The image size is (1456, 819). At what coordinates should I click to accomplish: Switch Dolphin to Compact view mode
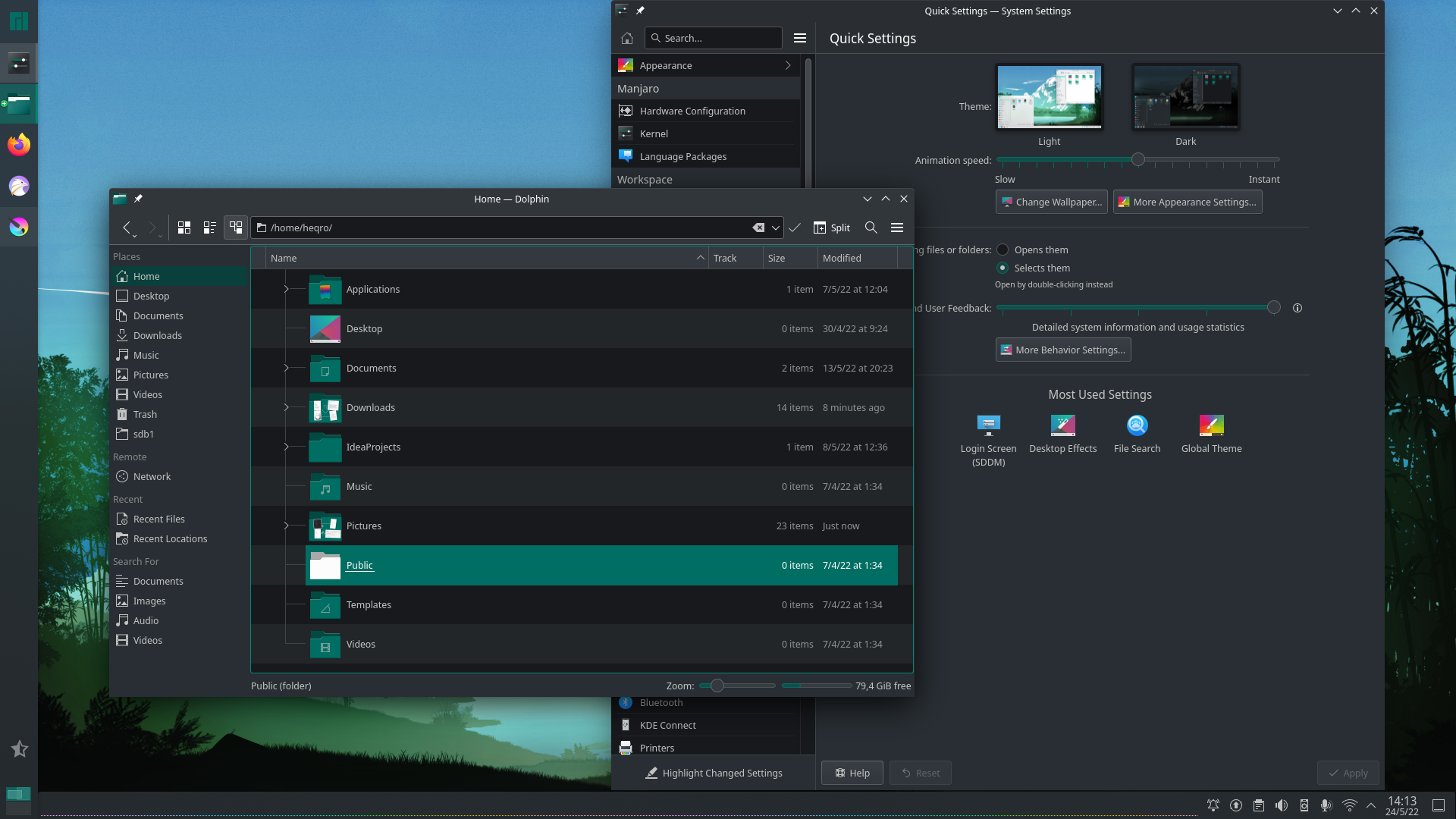click(210, 227)
